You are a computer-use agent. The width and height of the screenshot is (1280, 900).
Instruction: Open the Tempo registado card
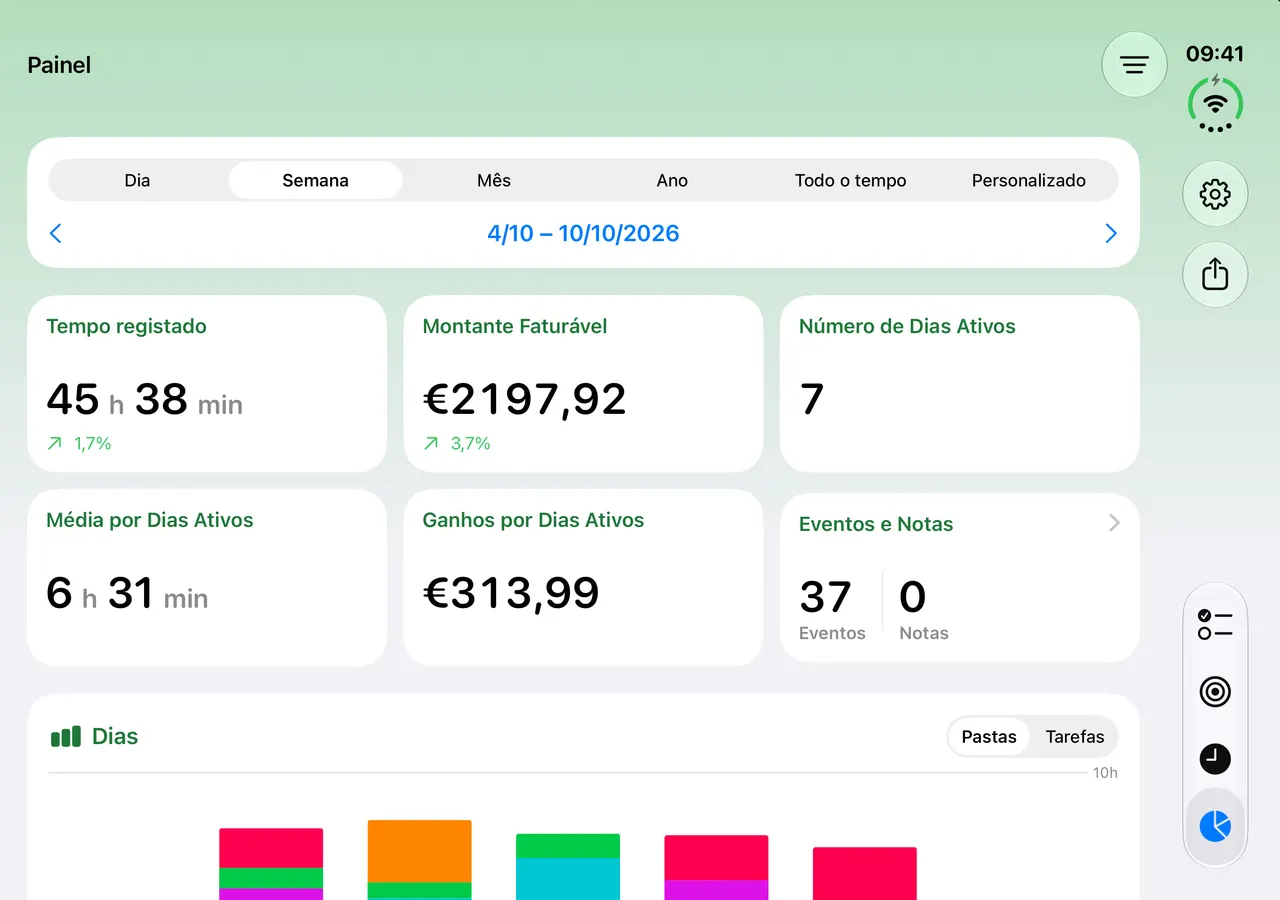207,384
